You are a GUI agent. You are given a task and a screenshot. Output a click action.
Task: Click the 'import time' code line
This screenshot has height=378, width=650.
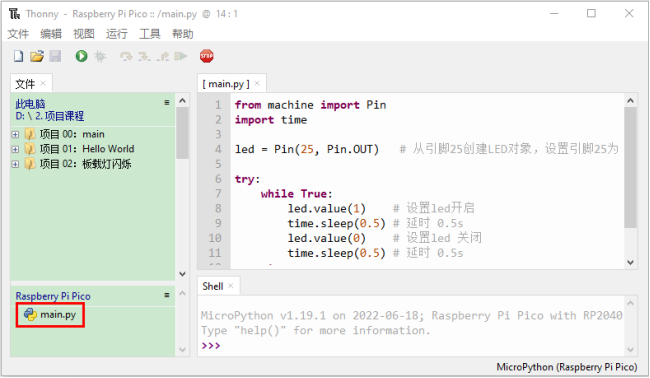271,120
